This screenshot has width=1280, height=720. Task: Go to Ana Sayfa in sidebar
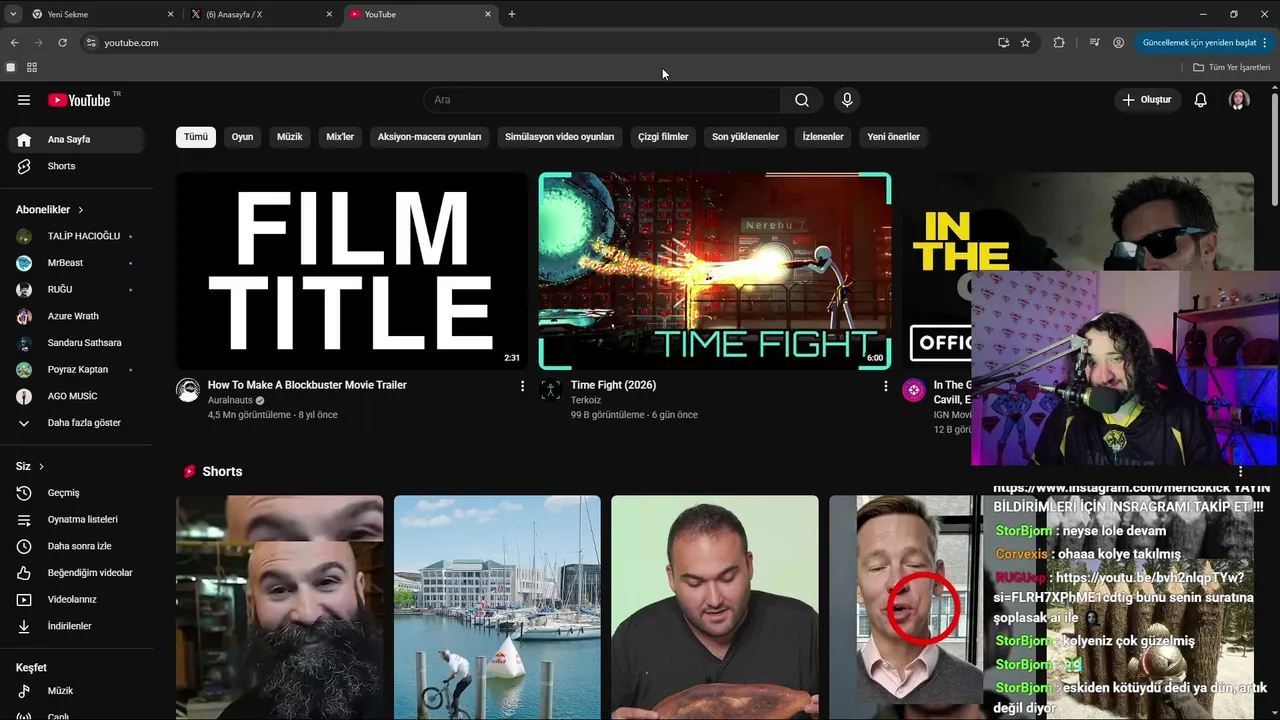coord(76,140)
